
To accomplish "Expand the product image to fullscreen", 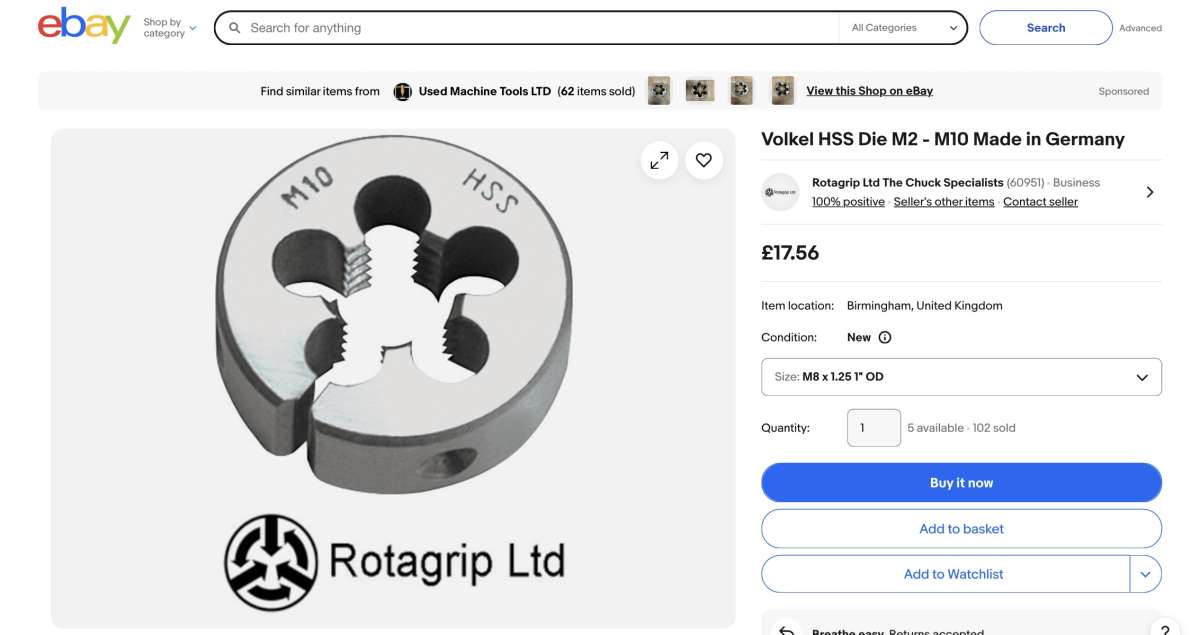I will click(660, 160).
